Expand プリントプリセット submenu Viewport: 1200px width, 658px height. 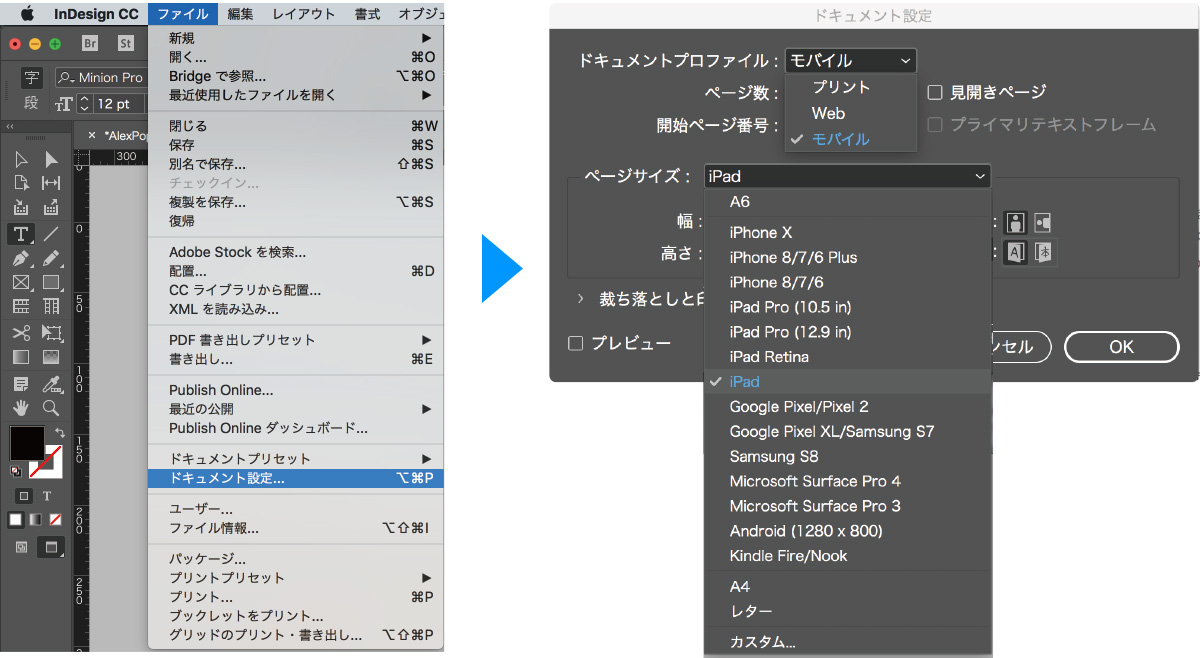295,578
